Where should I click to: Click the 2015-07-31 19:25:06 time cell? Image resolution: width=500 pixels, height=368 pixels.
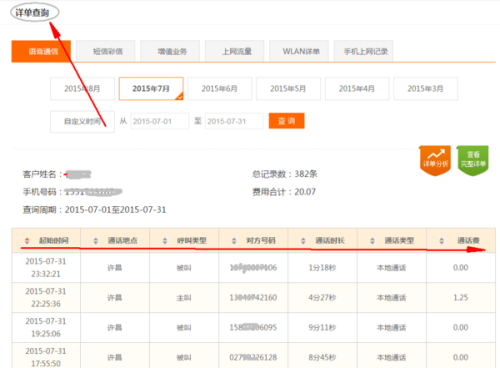click(x=46, y=328)
